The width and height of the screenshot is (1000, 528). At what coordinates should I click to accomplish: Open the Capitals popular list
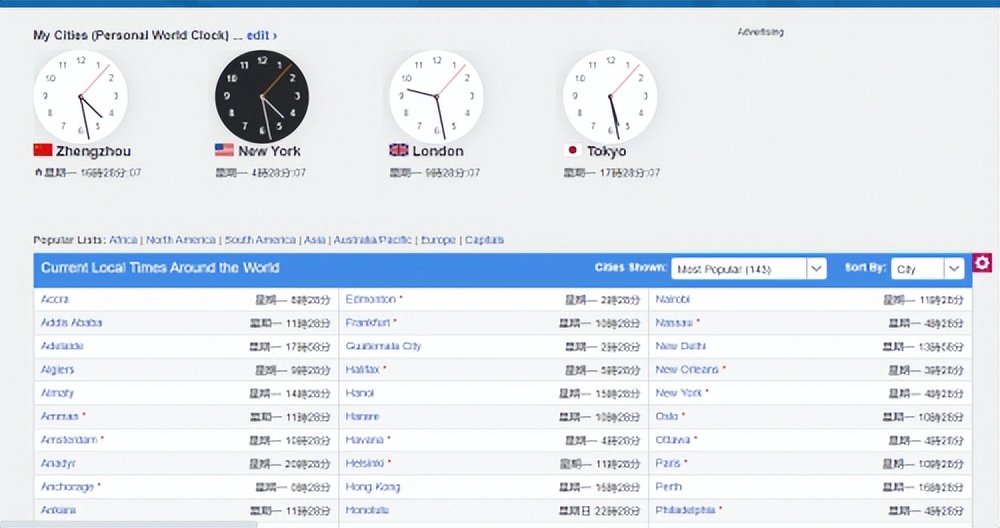pyautogui.click(x=484, y=240)
